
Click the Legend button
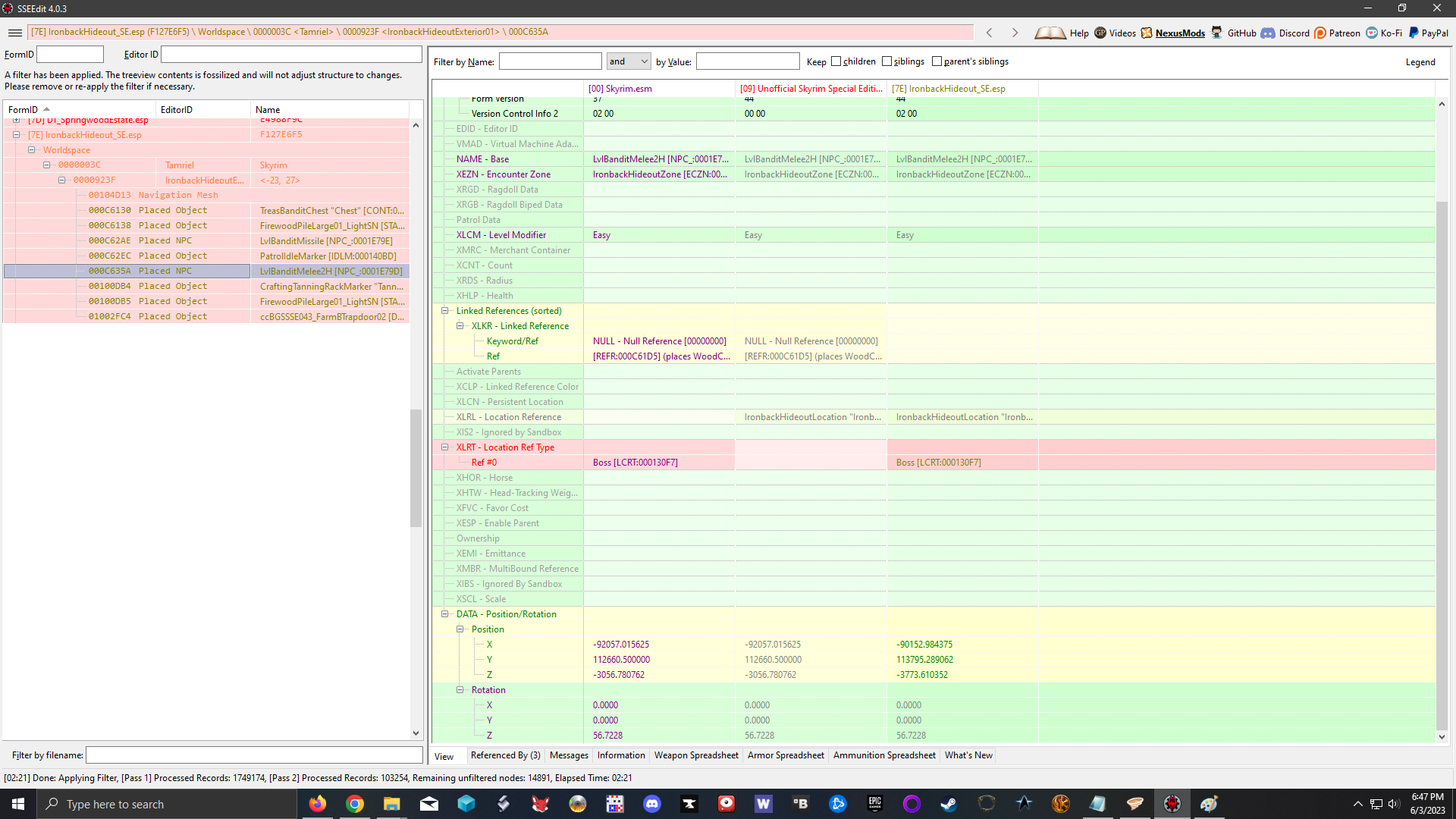point(1420,62)
